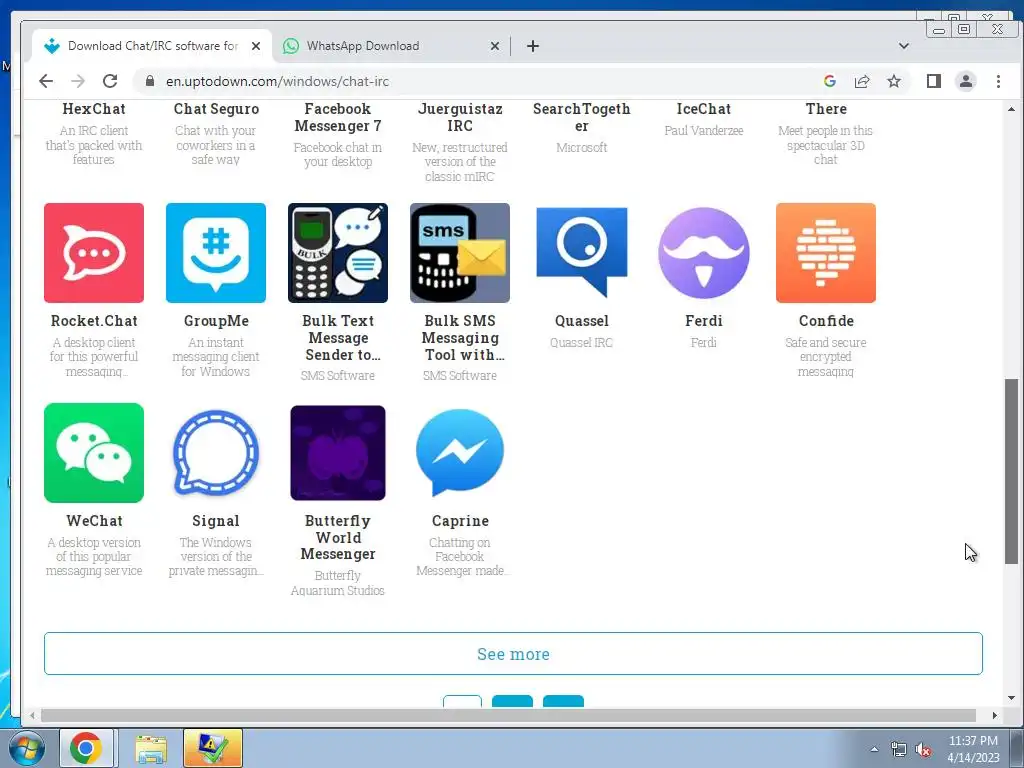Toggle the browser side panel
This screenshot has width=1024, height=768.
pos(934,81)
